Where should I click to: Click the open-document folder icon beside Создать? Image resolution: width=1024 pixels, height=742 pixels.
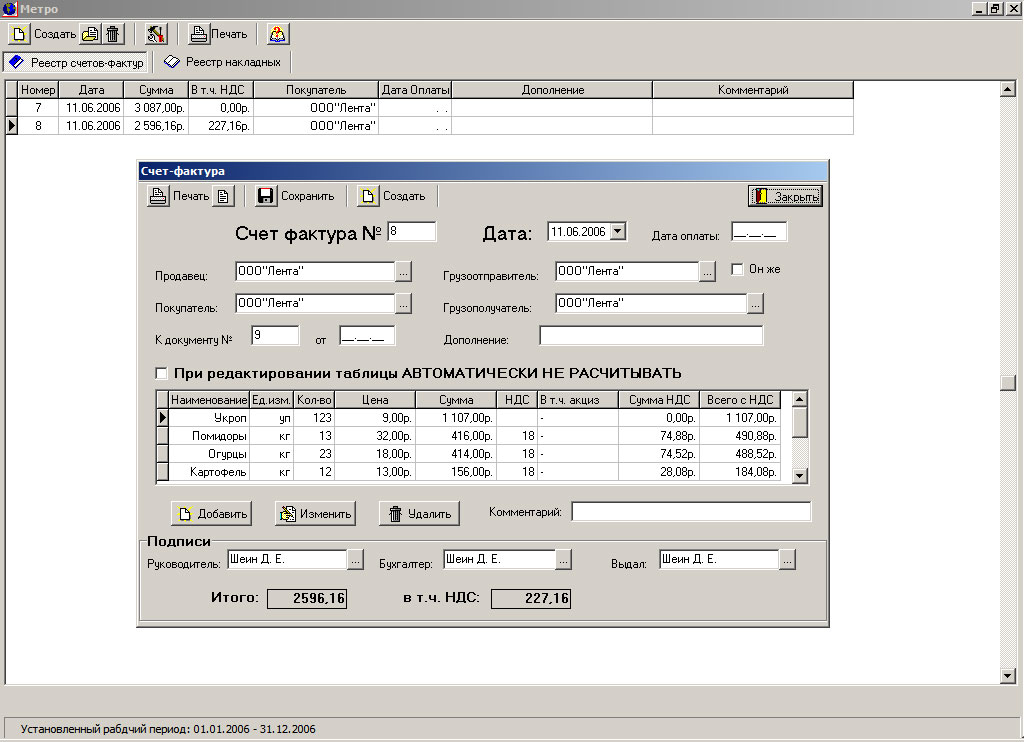point(91,34)
